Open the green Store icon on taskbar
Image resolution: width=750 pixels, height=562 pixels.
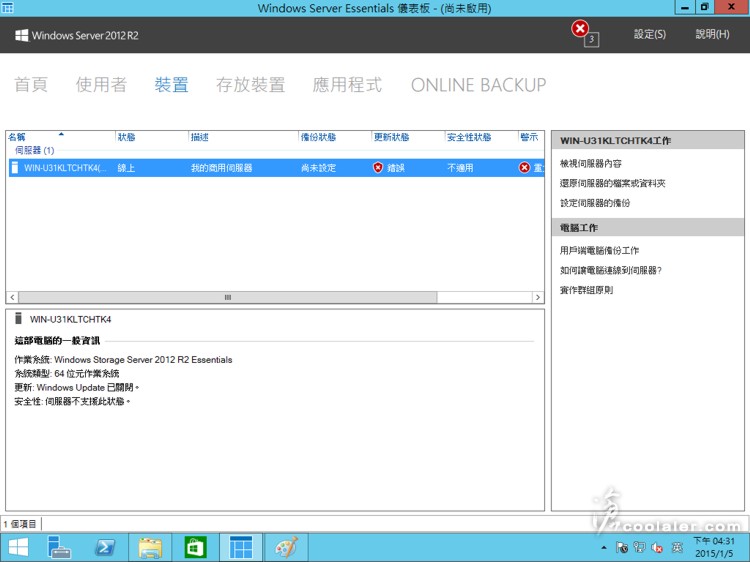pos(195,547)
